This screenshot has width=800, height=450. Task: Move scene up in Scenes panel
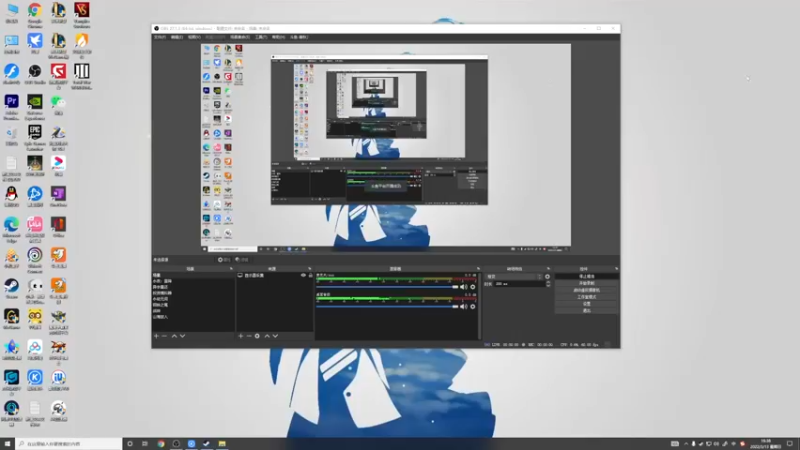coord(174,336)
